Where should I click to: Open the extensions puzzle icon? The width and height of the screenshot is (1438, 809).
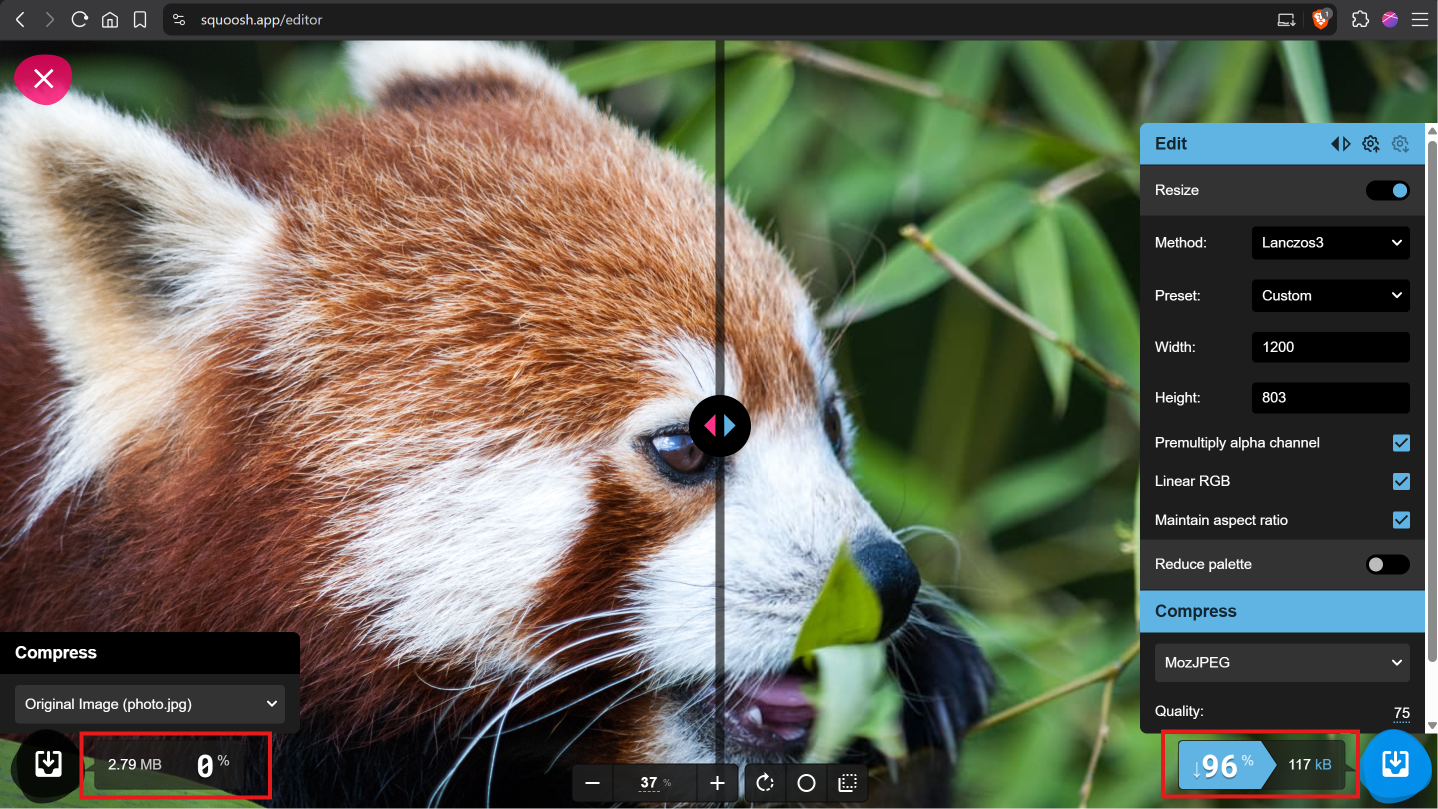pos(1360,19)
